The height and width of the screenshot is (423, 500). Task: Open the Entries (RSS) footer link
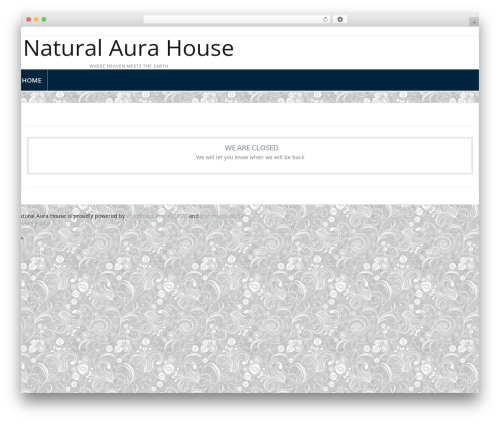coord(171,216)
